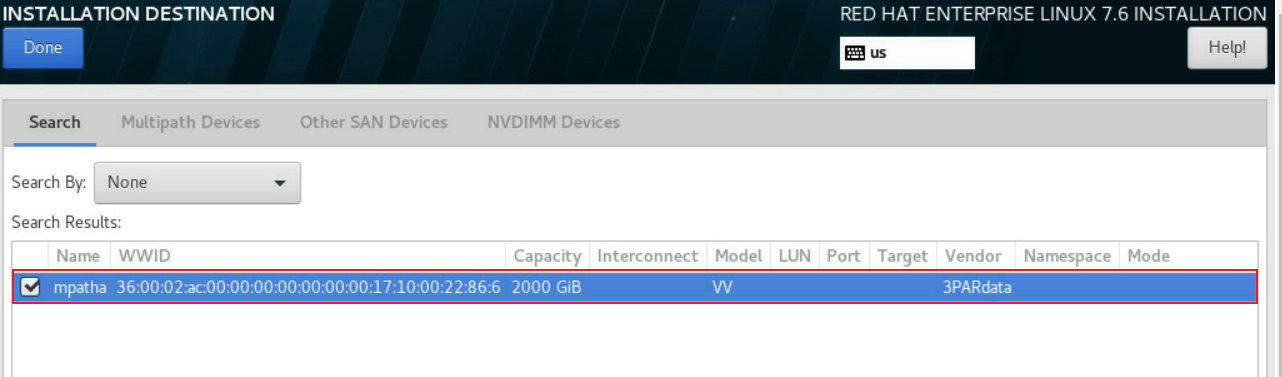The height and width of the screenshot is (377, 1282).
Task: Click the Help! button
Action: point(1226,48)
